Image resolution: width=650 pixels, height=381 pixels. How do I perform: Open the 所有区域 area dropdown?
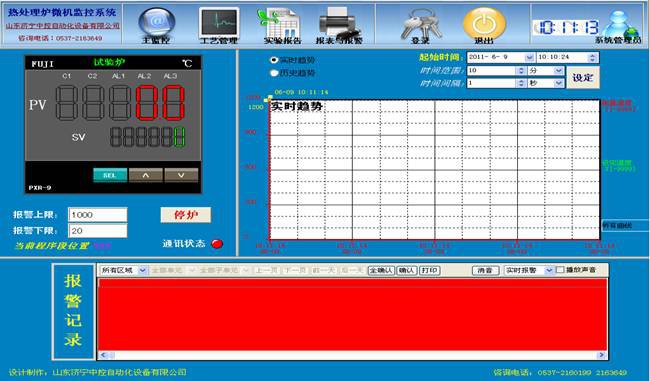[142, 270]
